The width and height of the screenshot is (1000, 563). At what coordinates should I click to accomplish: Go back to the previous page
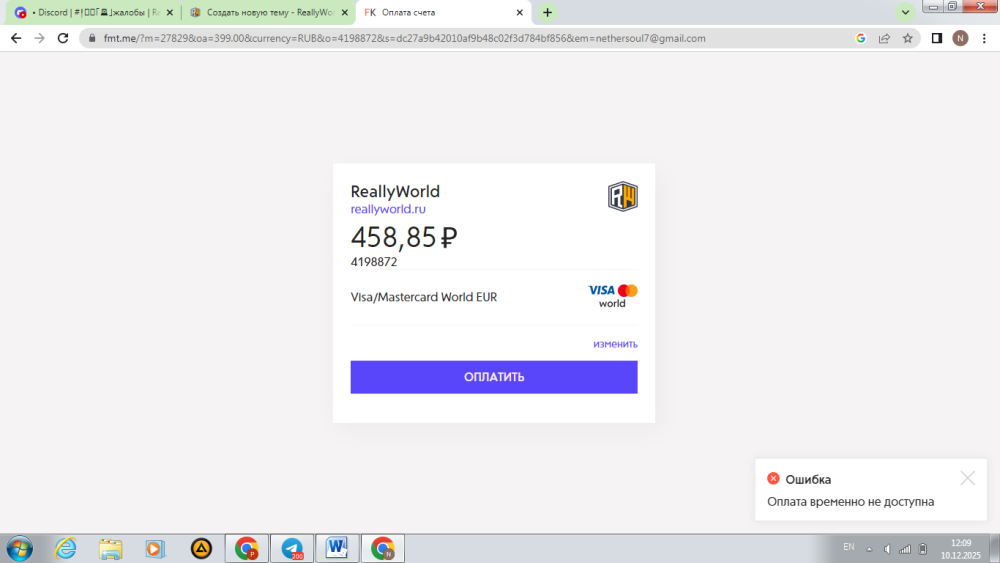pos(16,38)
